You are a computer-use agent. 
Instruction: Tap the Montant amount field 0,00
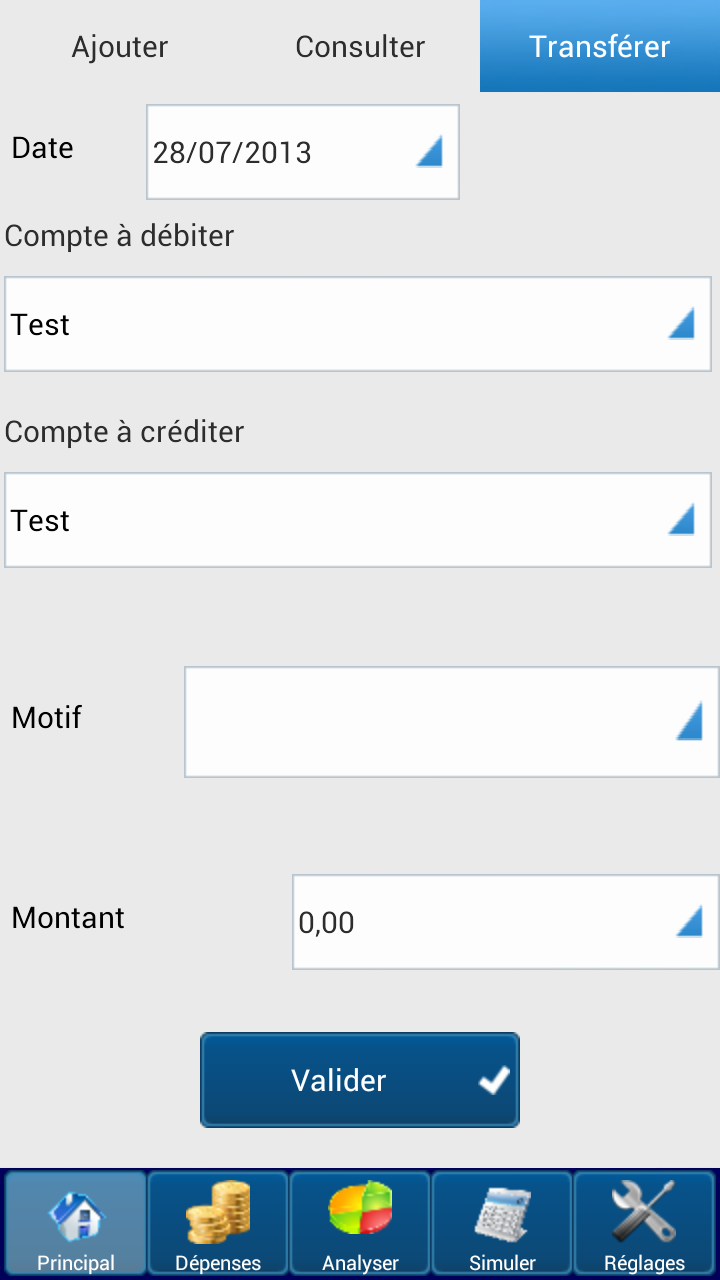coord(506,922)
